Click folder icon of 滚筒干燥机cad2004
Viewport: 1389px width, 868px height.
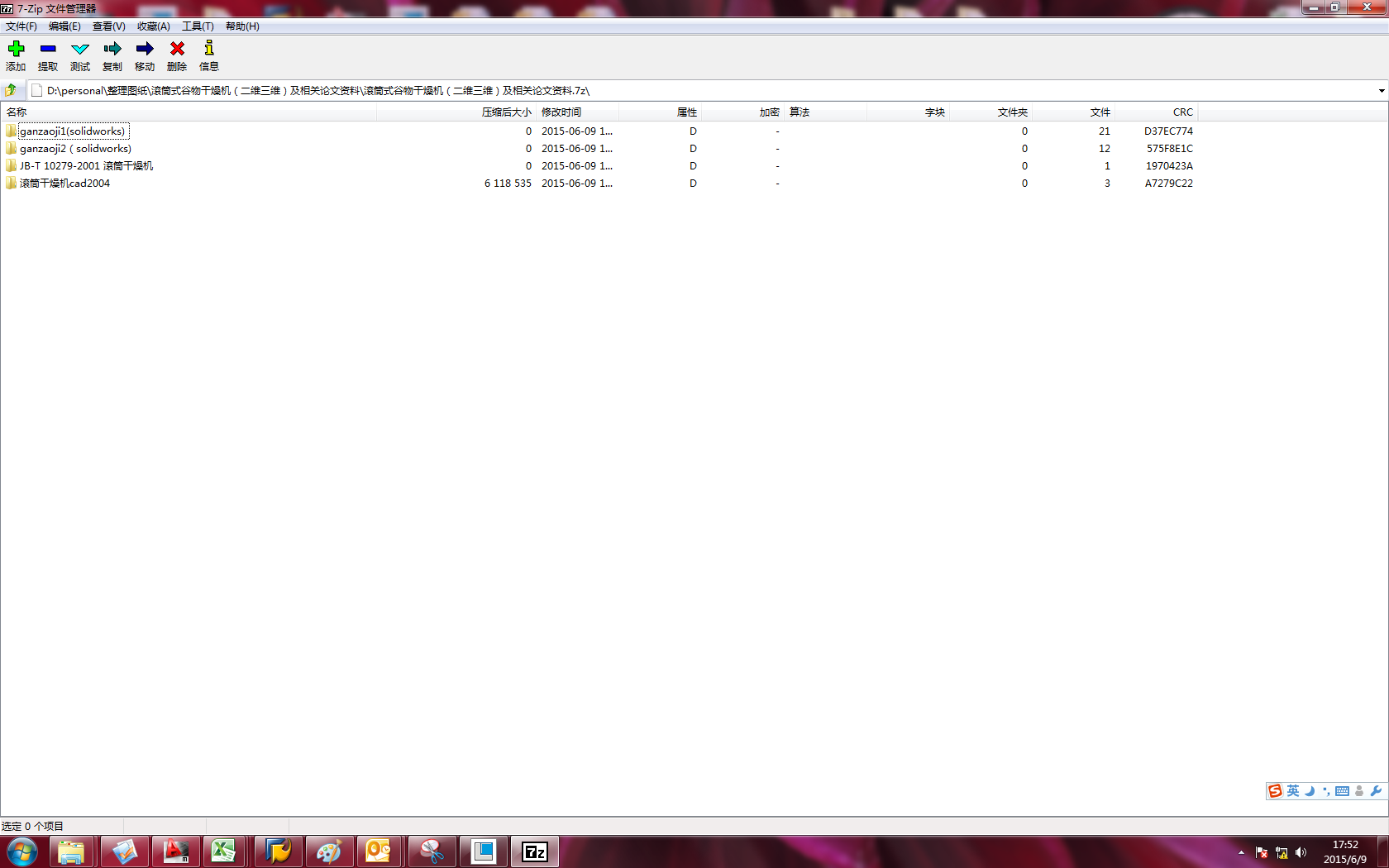click(x=11, y=183)
